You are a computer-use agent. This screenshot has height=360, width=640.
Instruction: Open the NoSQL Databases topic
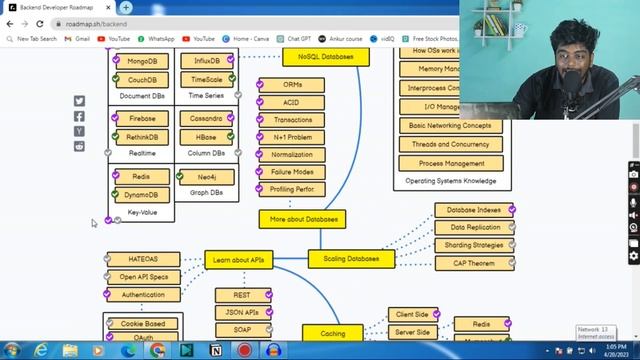(326, 57)
